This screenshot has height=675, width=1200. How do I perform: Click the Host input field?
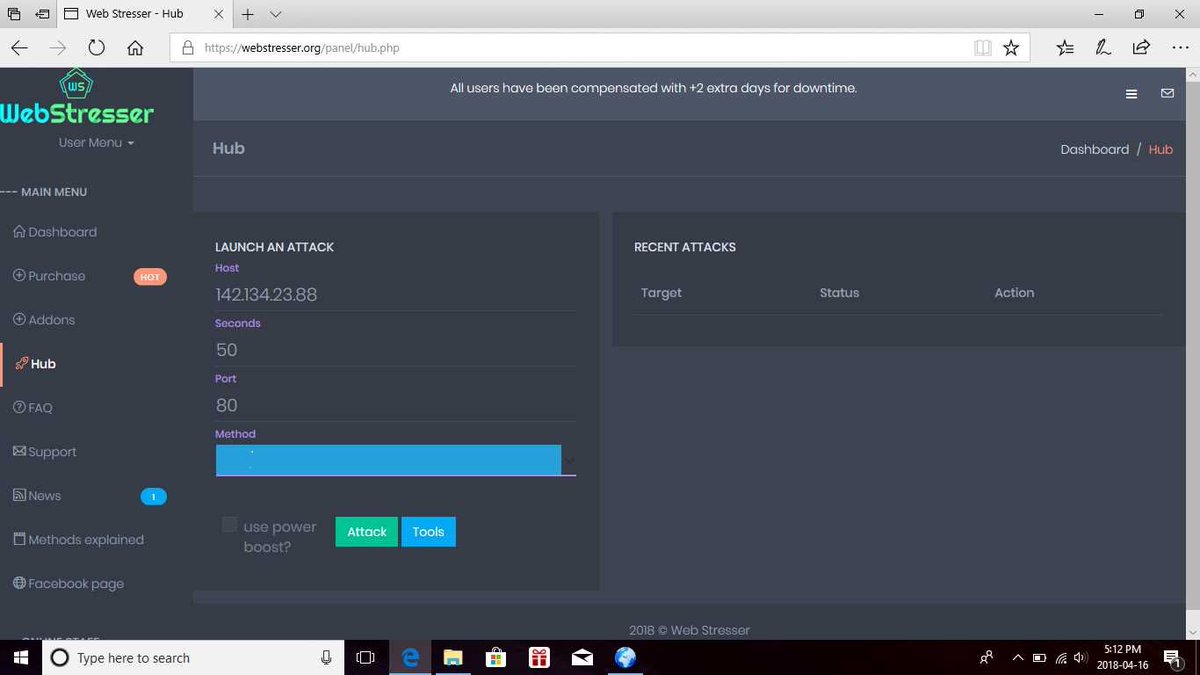click(x=395, y=294)
